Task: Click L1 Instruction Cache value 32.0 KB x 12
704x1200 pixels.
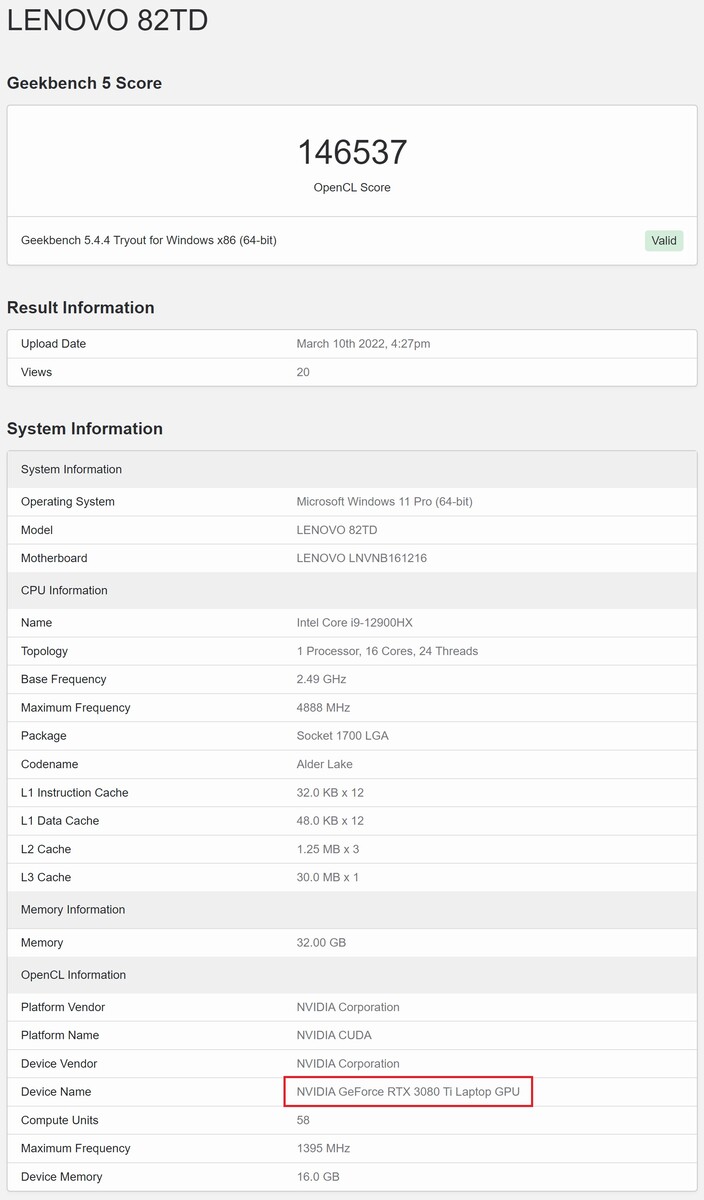Action: pyautogui.click(x=330, y=793)
